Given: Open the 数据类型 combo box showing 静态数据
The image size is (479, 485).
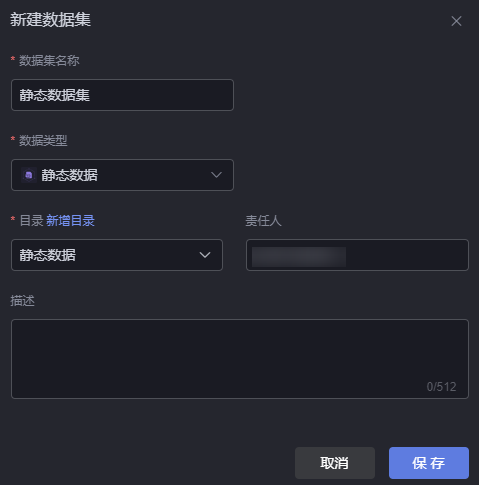Looking at the screenshot, I should [122, 175].
